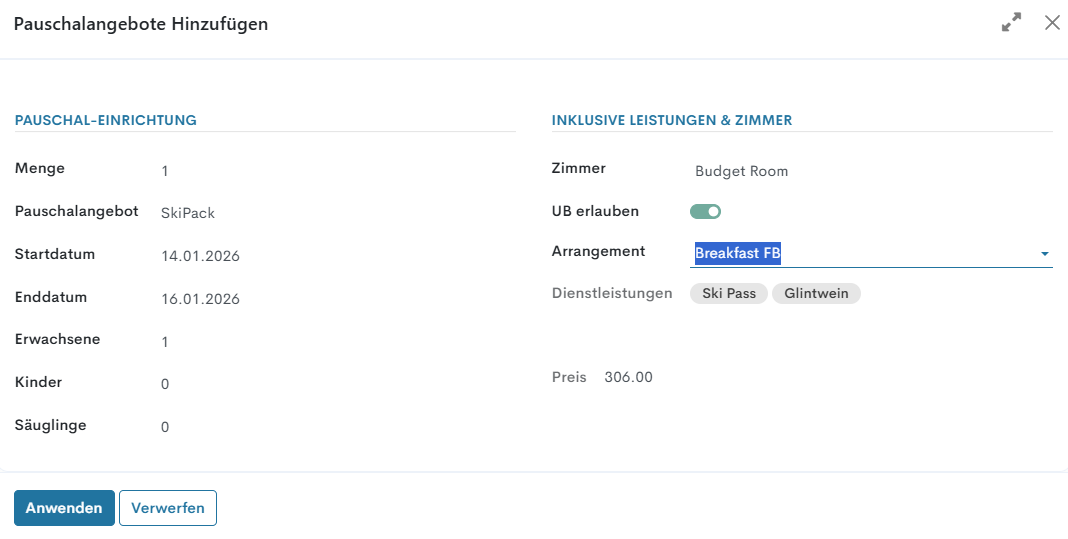The height and width of the screenshot is (539, 1068).
Task: Click the Startdatum 14.01.2026 field
Action: click(x=200, y=256)
